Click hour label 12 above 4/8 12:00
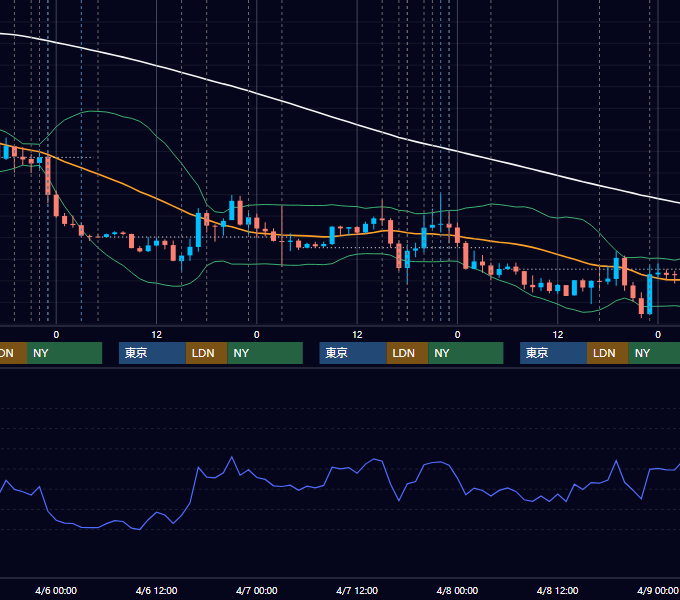 pyautogui.click(x=558, y=335)
